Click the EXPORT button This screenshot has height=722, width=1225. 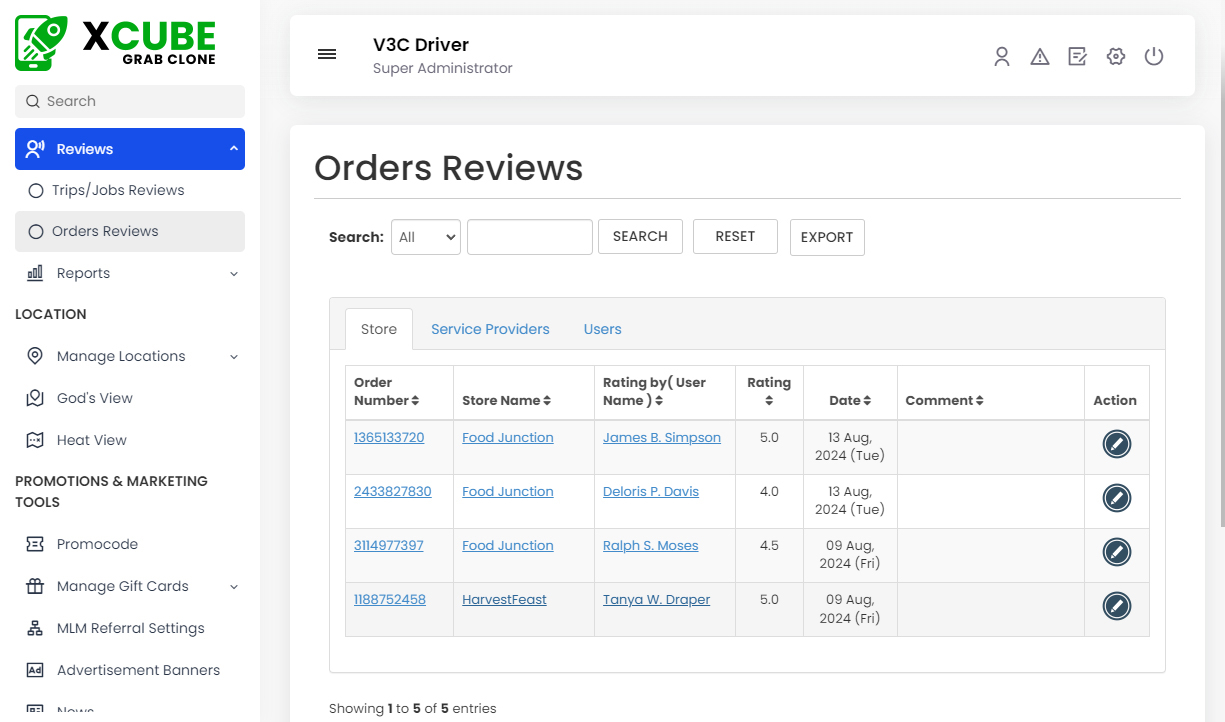[827, 237]
